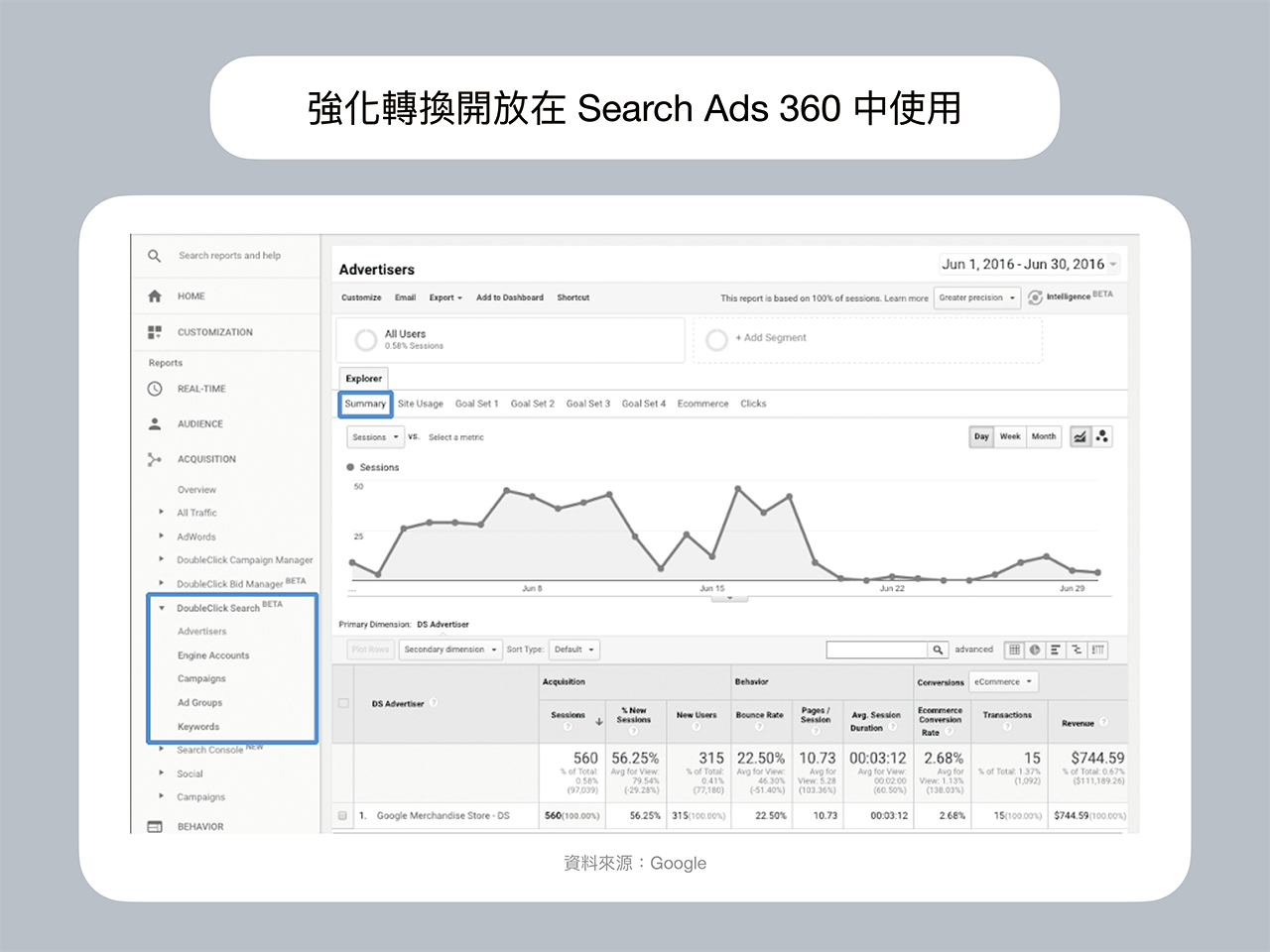
Task: Click the Customize button
Action: [x=361, y=297]
